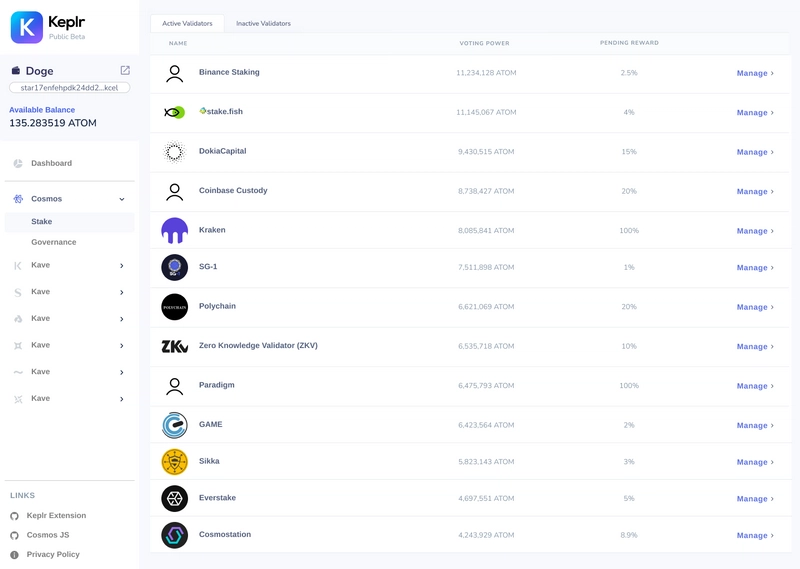Click the Cosmostation validator logo
Screen dimensions: 800x569
click(x=174, y=535)
